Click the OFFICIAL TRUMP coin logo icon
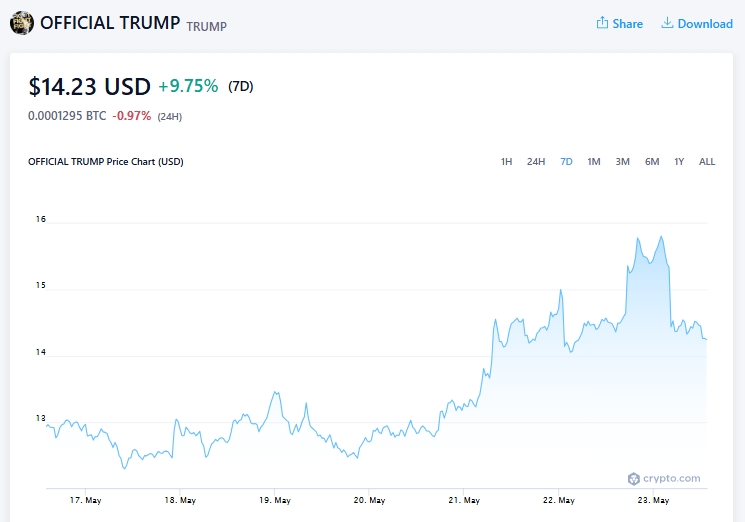The width and height of the screenshot is (745, 522). 22,23
